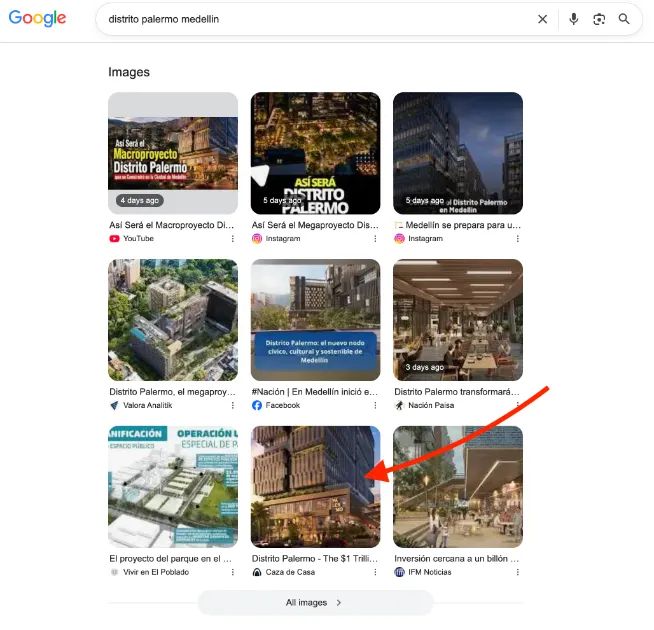
Task: Clear the search query with the X icon
Action: pyautogui.click(x=542, y=19)
